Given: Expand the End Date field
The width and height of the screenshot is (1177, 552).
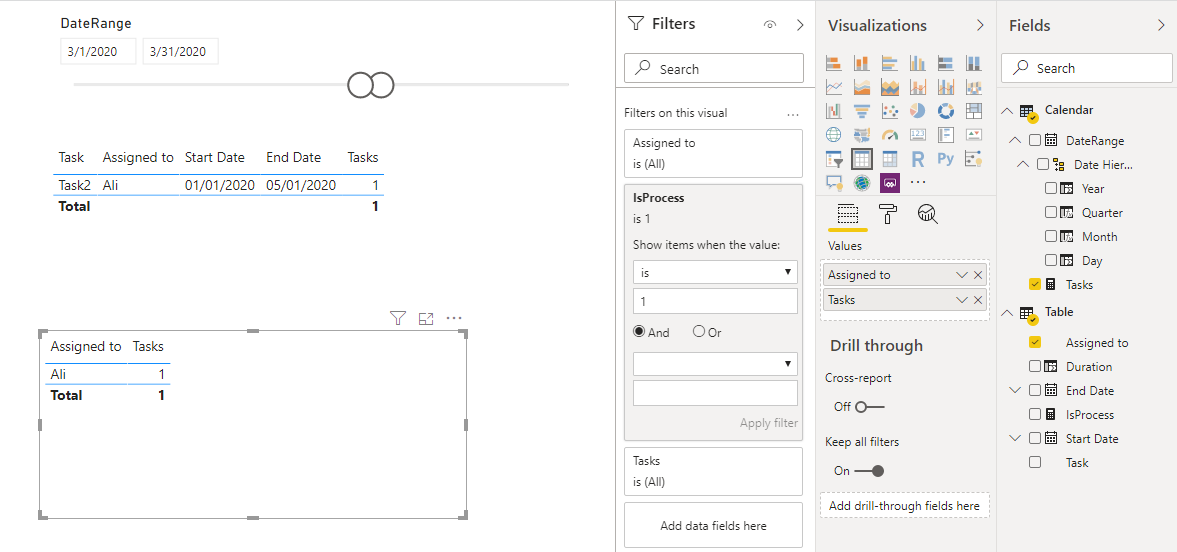Looking at the screenshot, I should pyautogui.click(x=1015, y=391).
